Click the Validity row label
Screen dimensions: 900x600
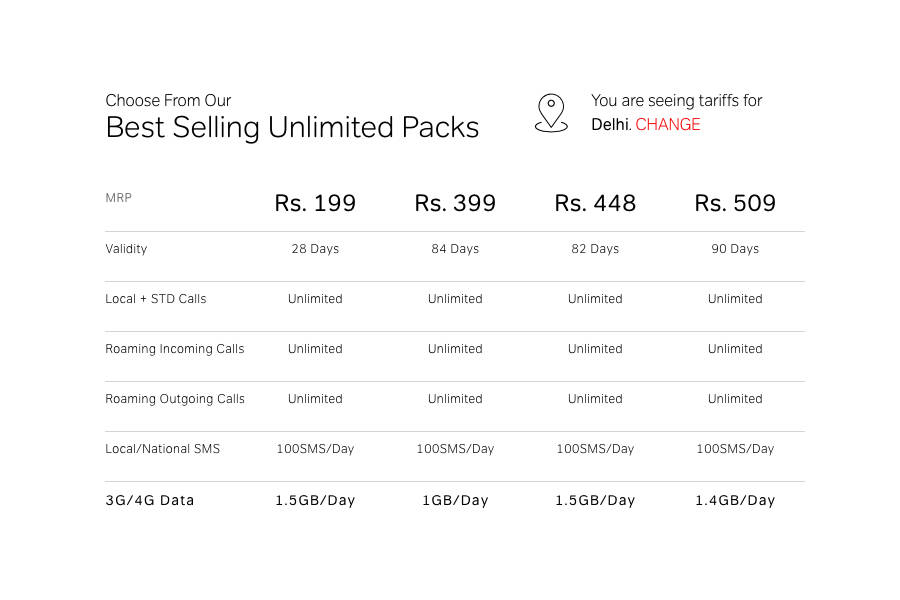(x=126, y=249)
